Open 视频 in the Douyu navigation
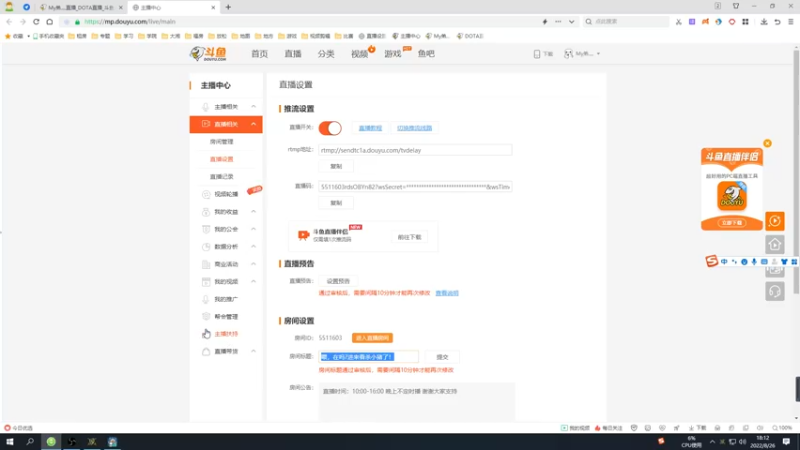The width and height of the screenshot is (800, 450). pos(359,54)
